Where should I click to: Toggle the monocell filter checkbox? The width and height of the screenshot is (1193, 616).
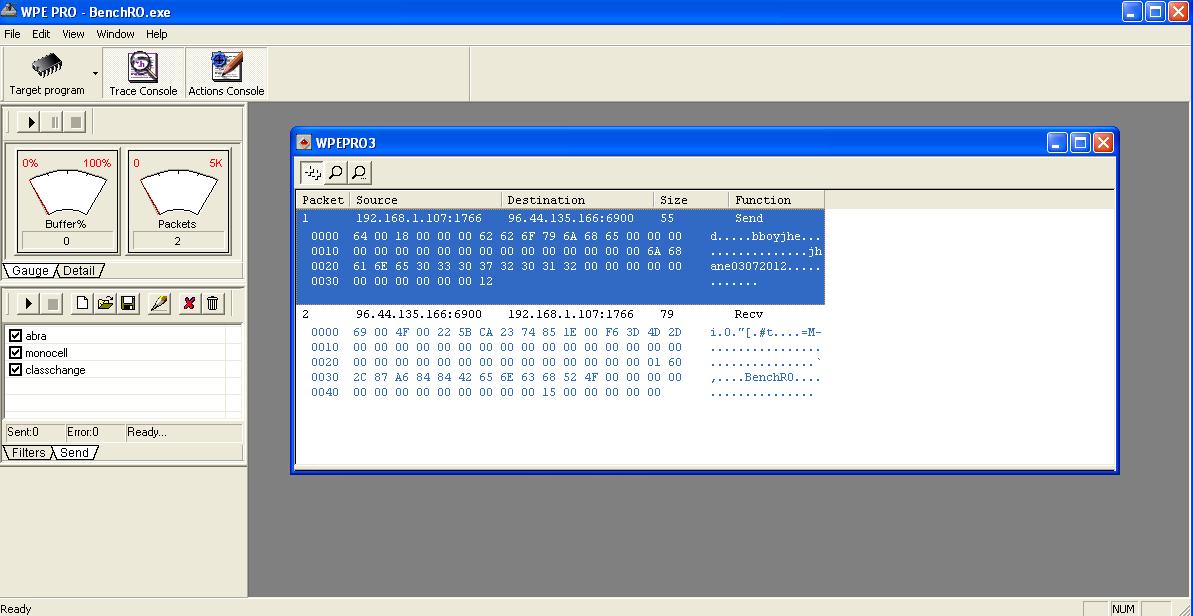click(x=15, y=353)
